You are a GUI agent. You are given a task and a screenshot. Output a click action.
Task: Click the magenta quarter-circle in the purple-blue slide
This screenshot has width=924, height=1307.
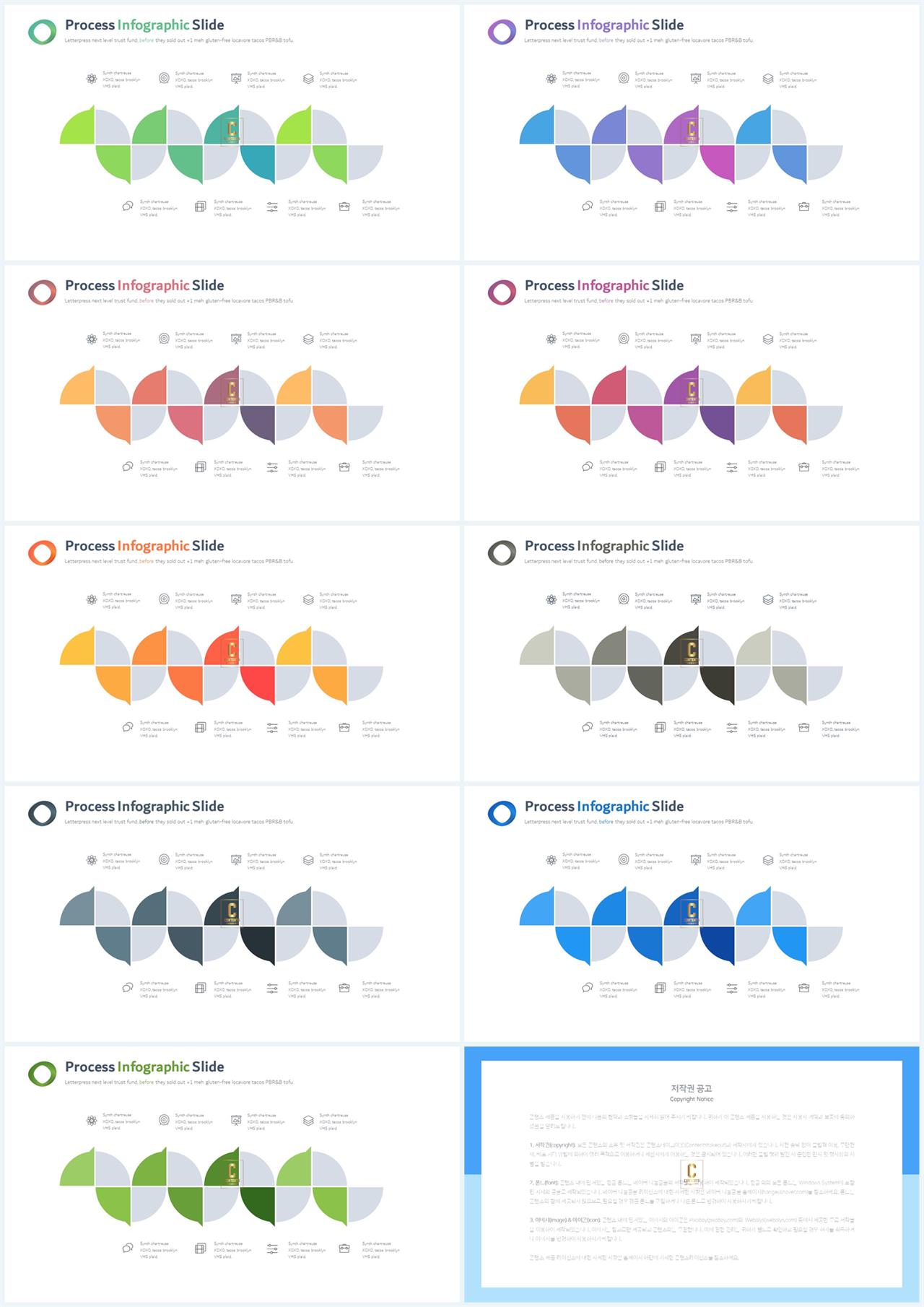[x=718, y=163]
